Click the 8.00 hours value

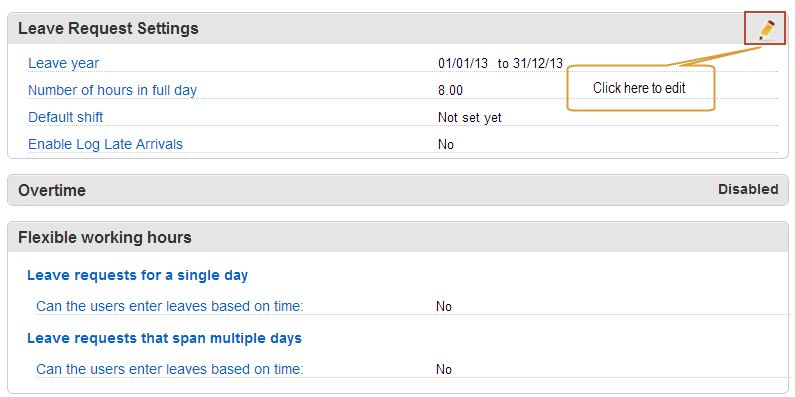click(x=450, y=91)
